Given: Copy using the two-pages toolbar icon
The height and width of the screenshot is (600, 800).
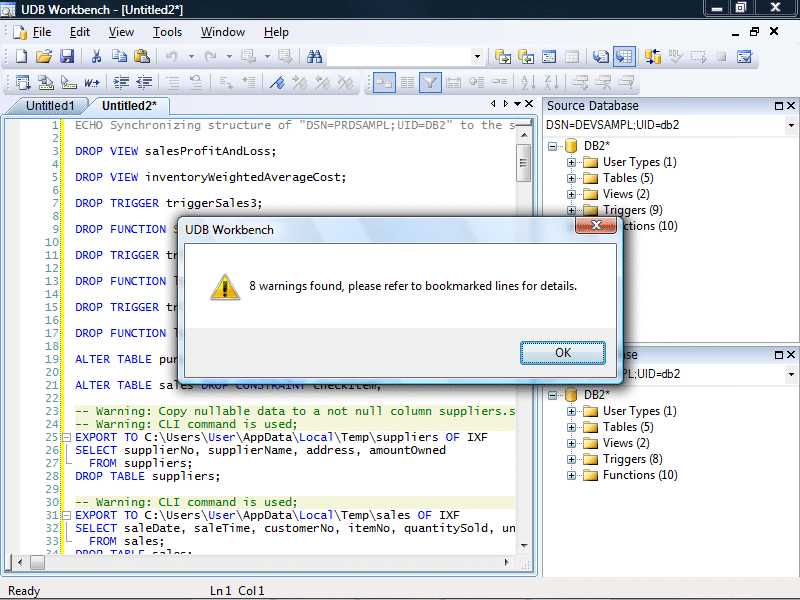Looking at the screenshot, I should pos(119,57).
